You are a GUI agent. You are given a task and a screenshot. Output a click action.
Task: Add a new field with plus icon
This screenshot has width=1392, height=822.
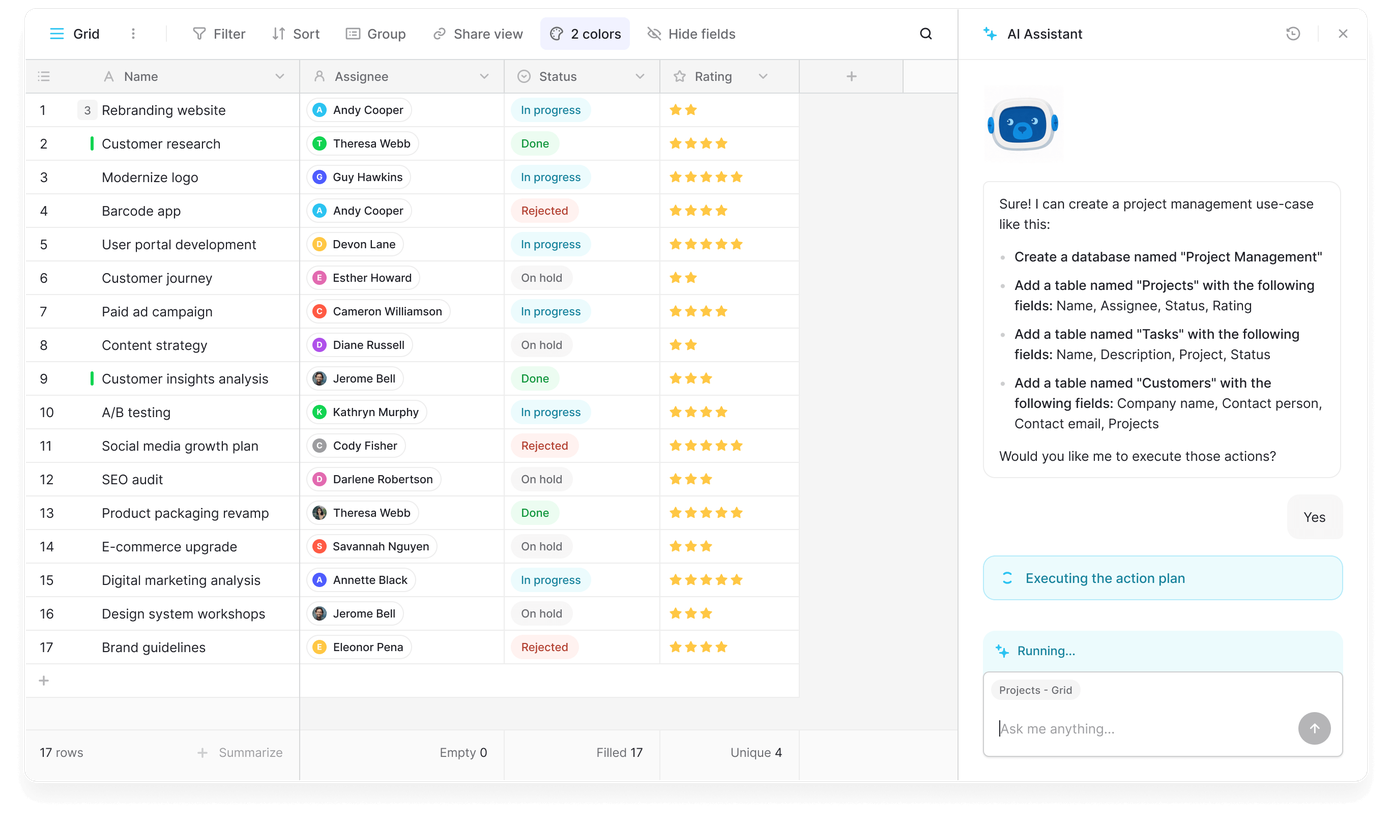click(x=851, y=76)
